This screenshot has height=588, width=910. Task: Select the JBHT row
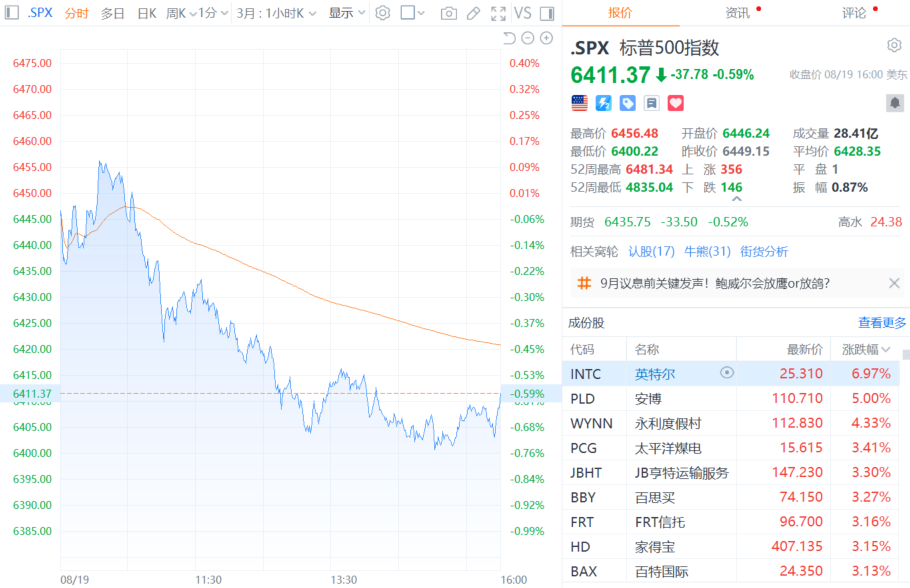point(731,472)
